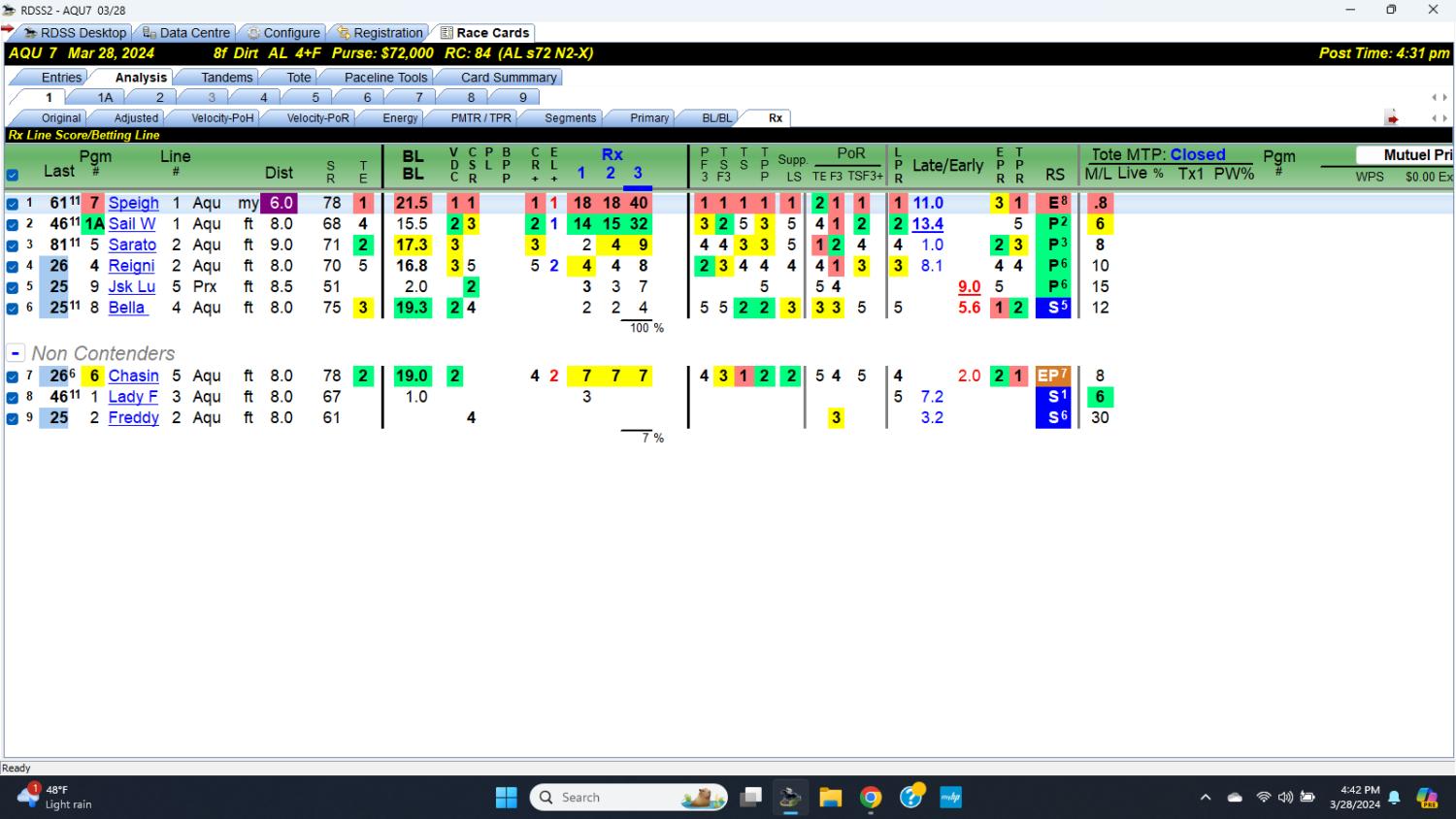Open the Sarato horse link
1456x819 pixels.
pyautogui.click(x=132, y=245)
